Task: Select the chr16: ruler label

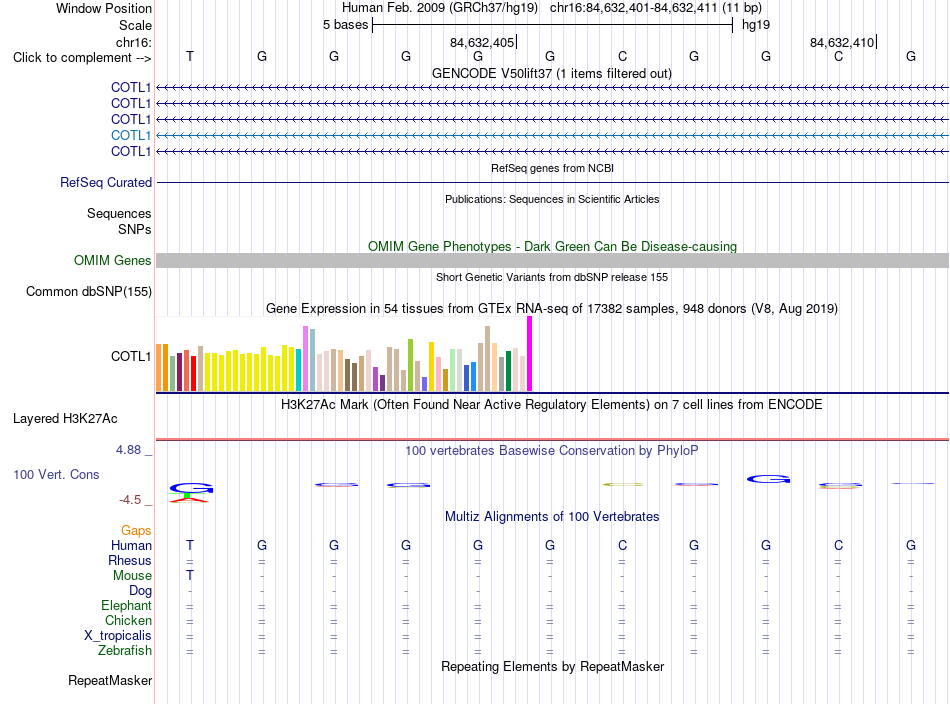Action: (133, 42)
